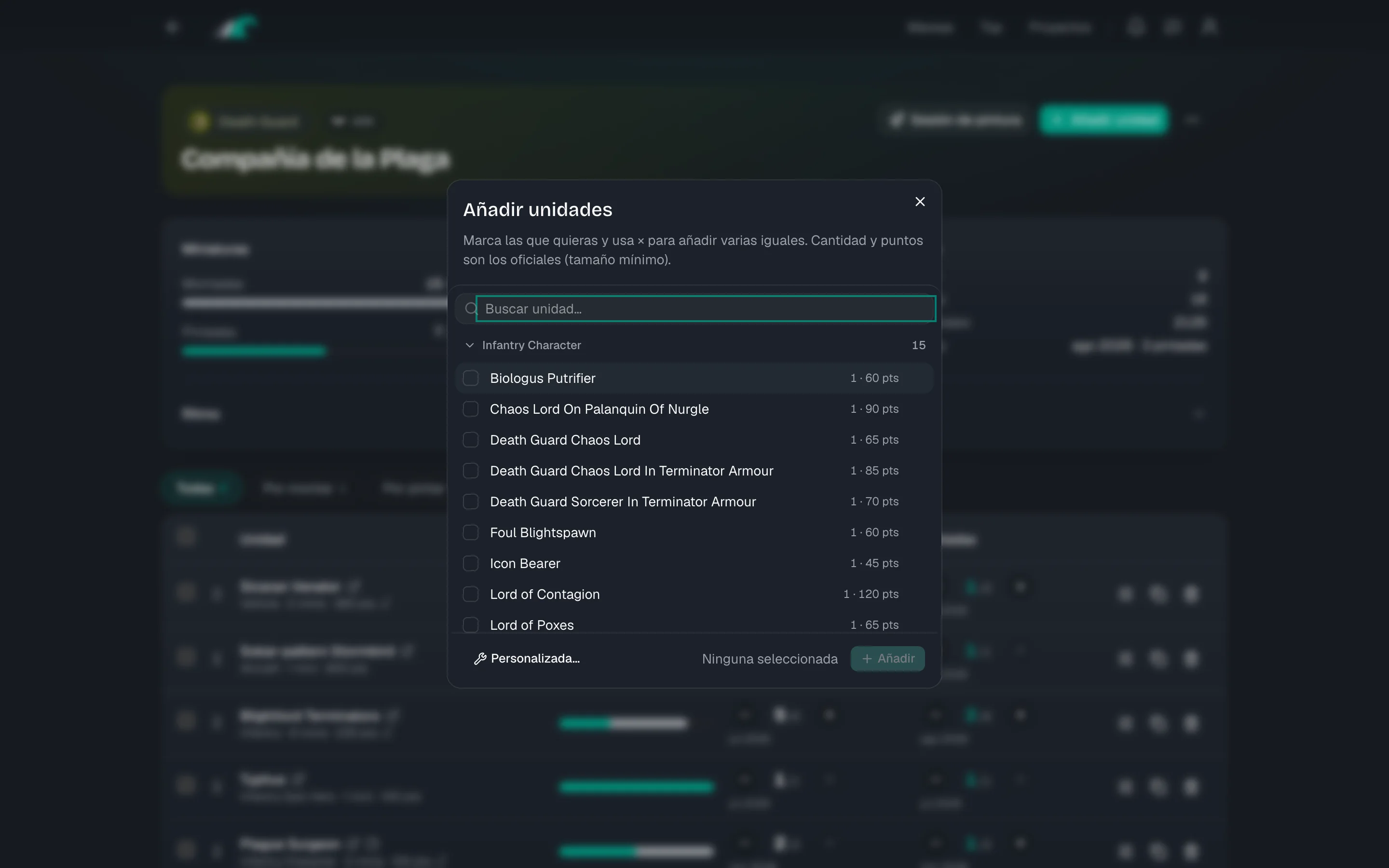Viewport: 1389px width, 868px height.
Task: Click the Ninguna seleccionada status text
Action: (770, 659)
